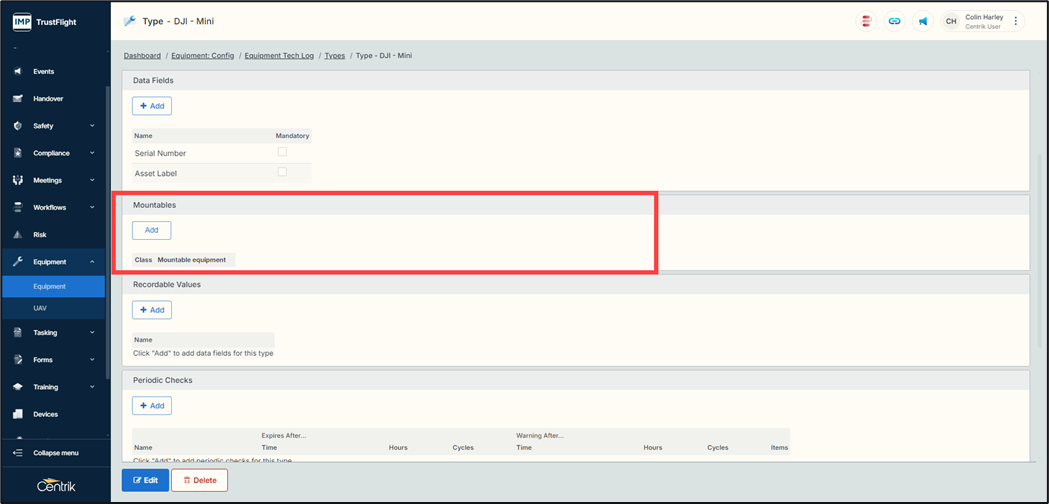Expand the Meetings menu chevron

pyautogui.click(x=92, y=180)
